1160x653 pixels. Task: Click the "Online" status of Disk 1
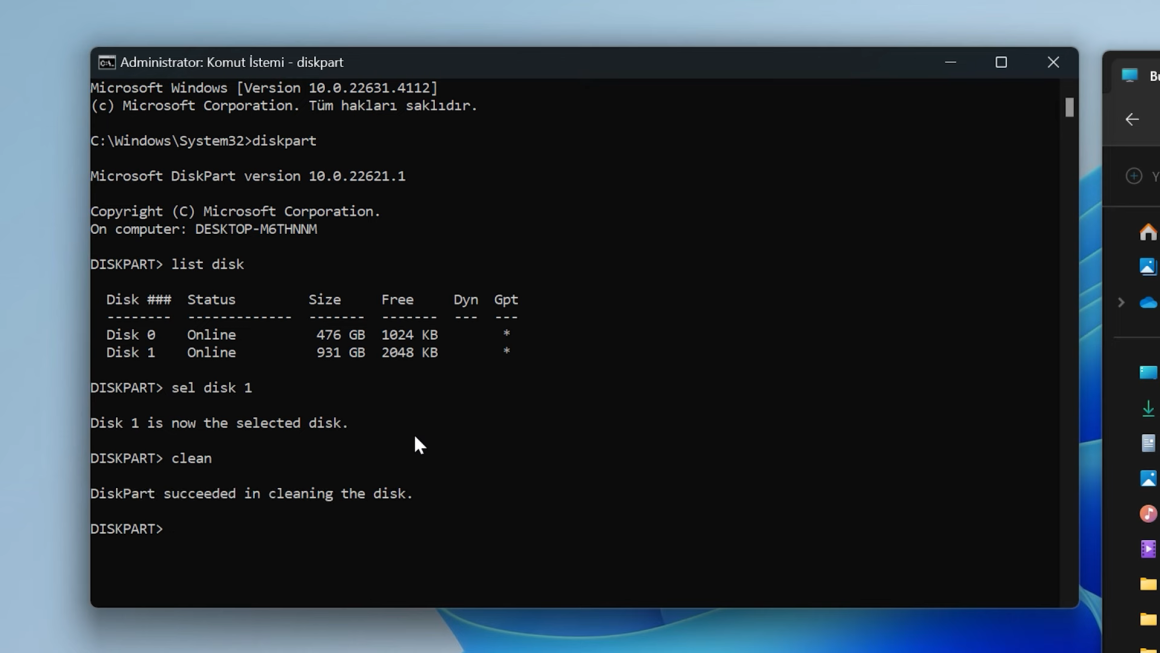tap(211, 353)
